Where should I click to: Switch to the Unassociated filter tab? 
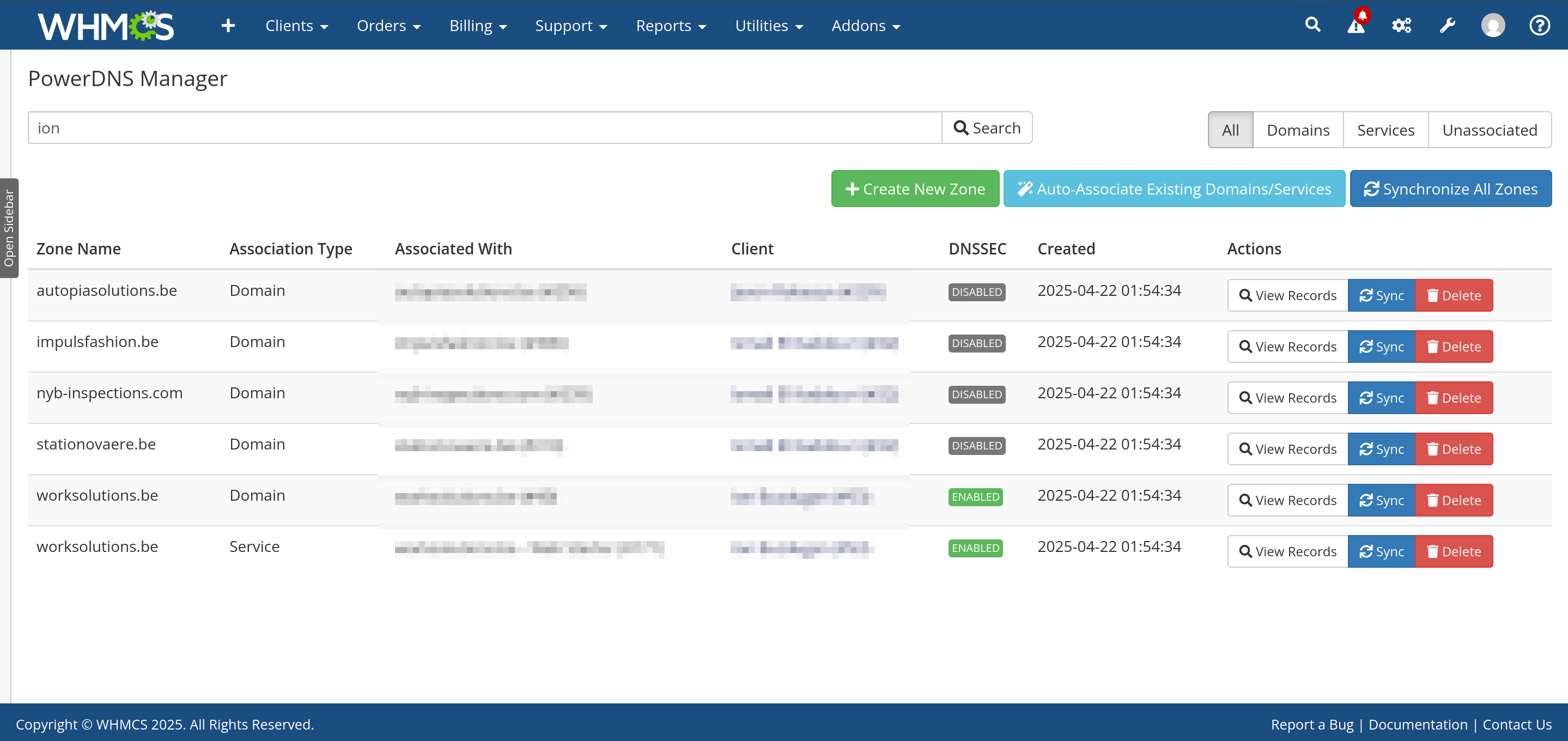click(1490, 130)
